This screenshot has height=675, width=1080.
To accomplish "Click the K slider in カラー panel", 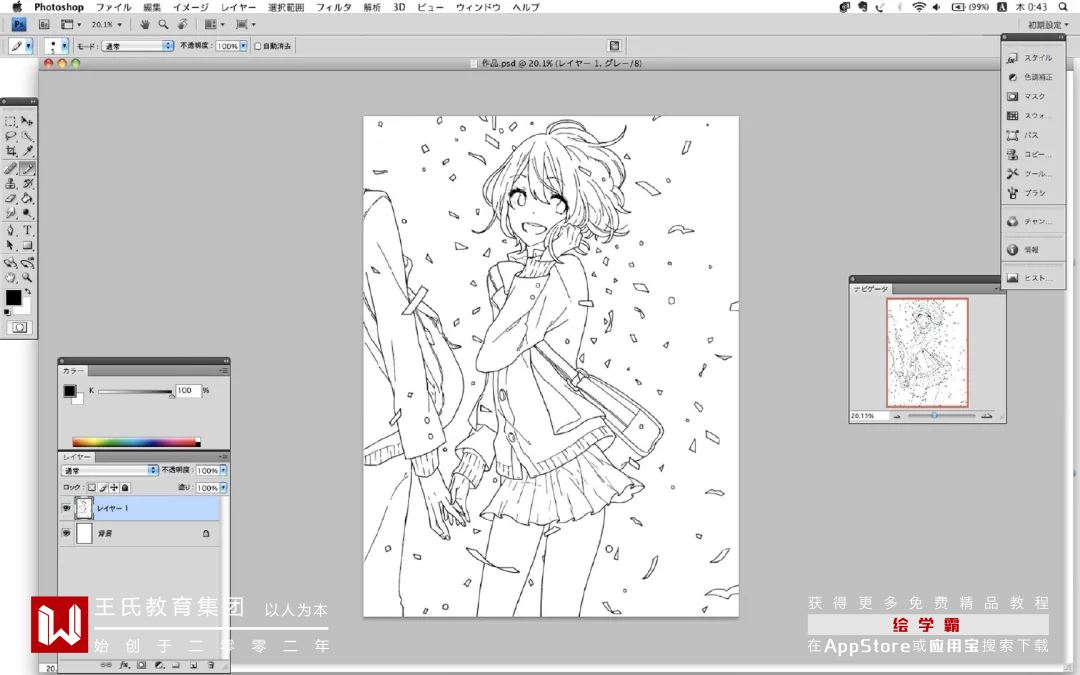I will click(135, 391).
